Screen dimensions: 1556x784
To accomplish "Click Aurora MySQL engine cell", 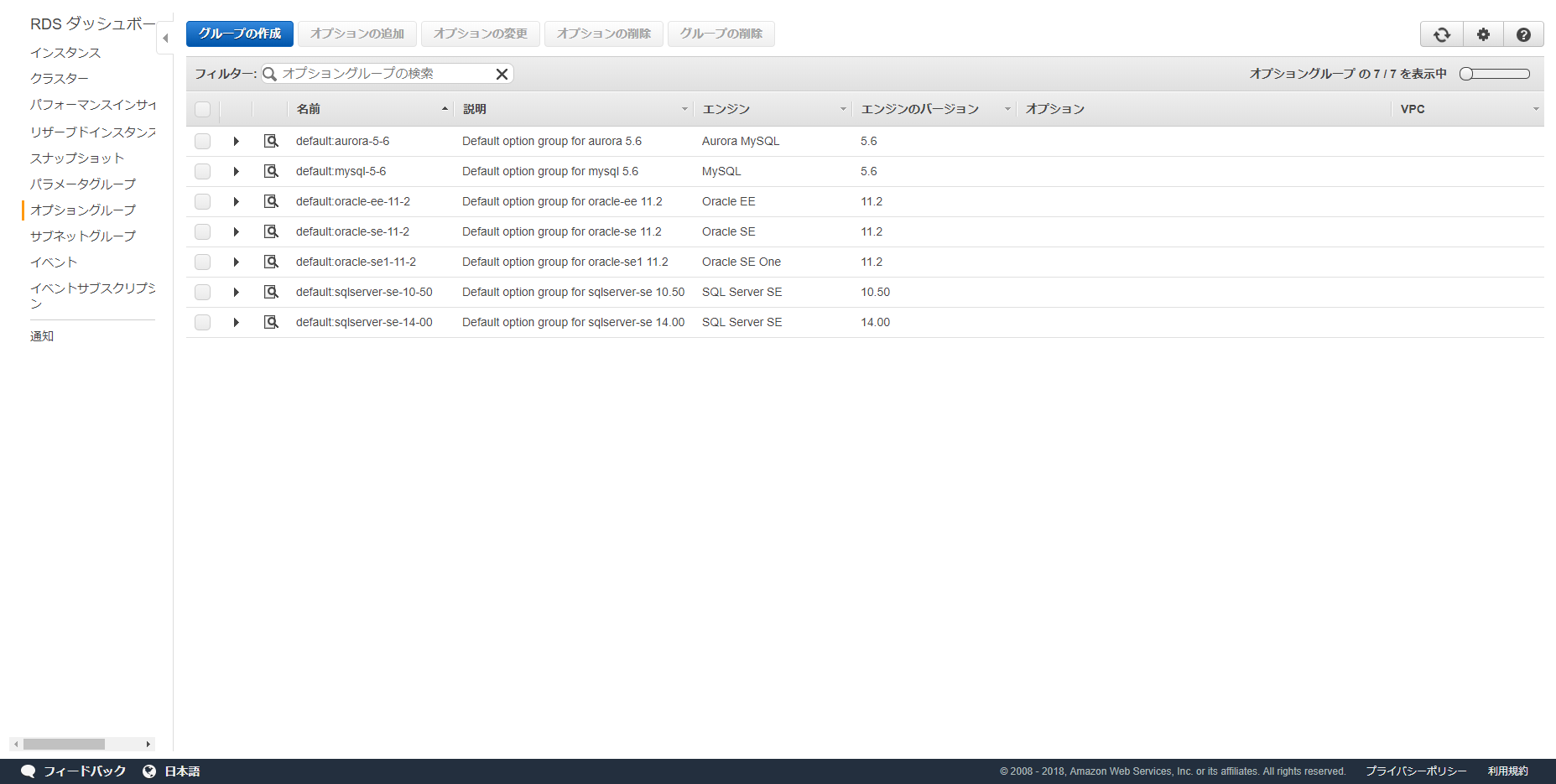I will 741,141.
